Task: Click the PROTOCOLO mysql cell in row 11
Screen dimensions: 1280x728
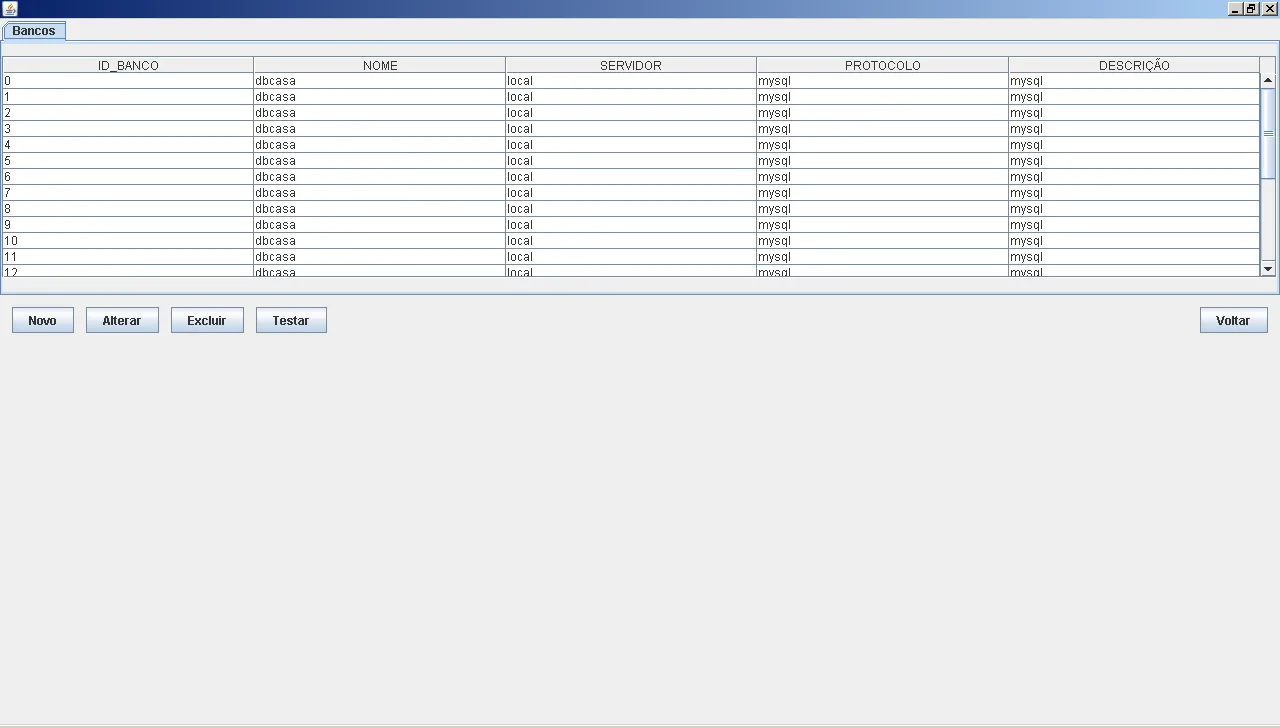Action: click(883, 257)
